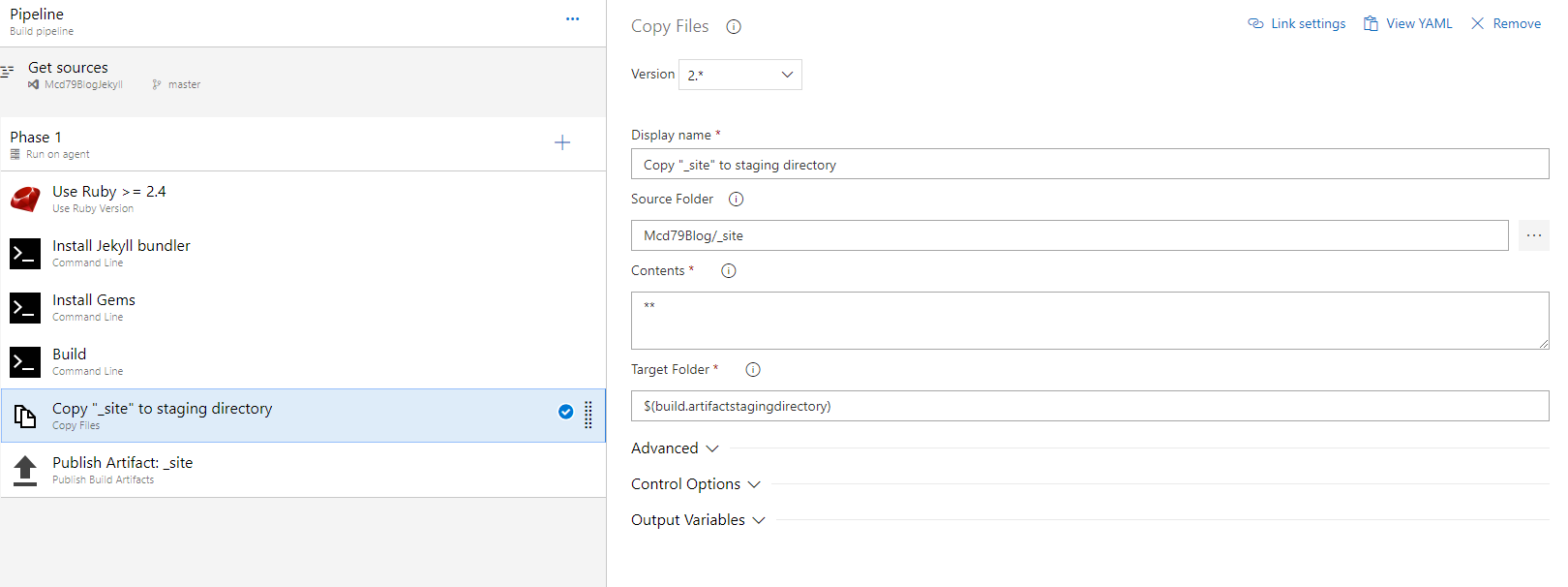This screenshot has height=587, width=1568.
Task: Select the Use Ruby >= 2.4 task
Action: click(108, 198)
